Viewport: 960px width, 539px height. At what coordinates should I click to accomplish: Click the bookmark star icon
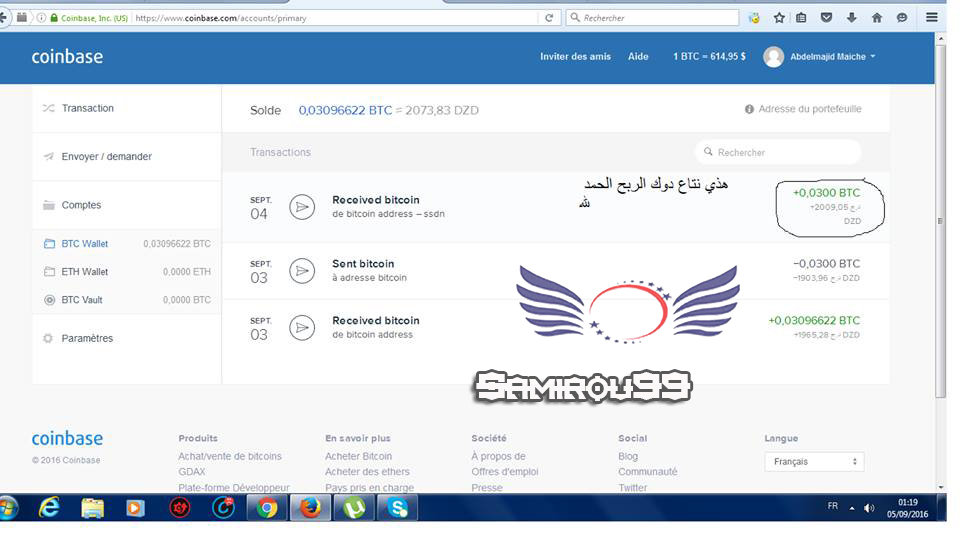pos(779,18)
